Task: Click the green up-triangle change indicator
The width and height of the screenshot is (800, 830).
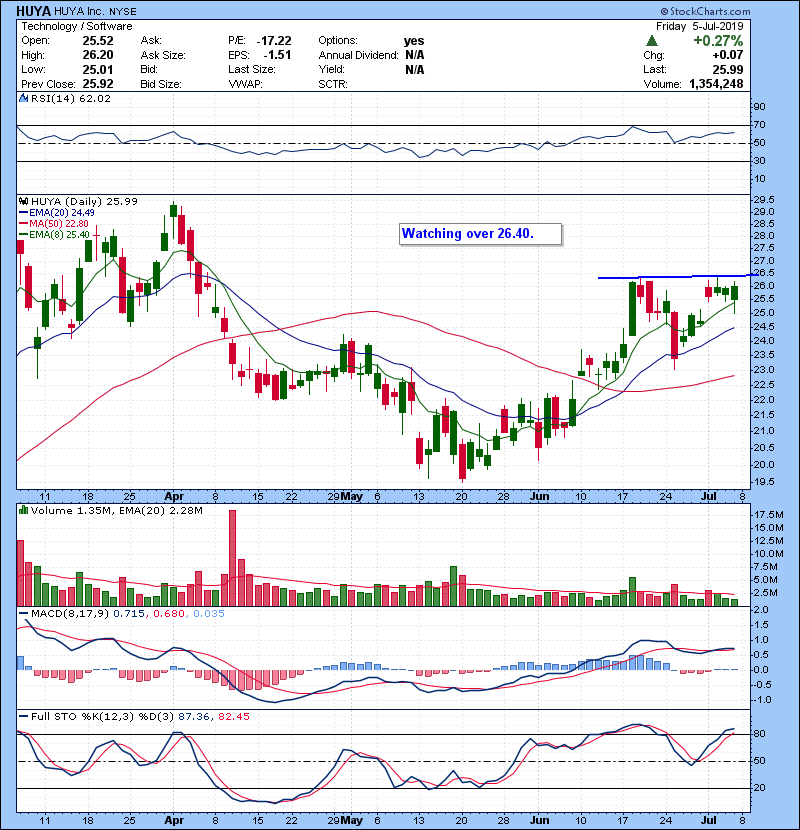Action: pos(652,41)
